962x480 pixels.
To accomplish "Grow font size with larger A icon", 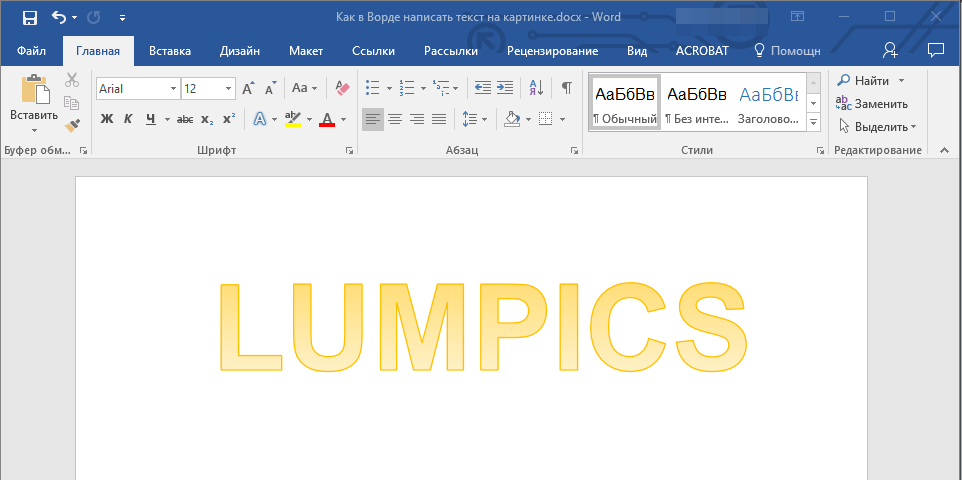I will 248,88.
